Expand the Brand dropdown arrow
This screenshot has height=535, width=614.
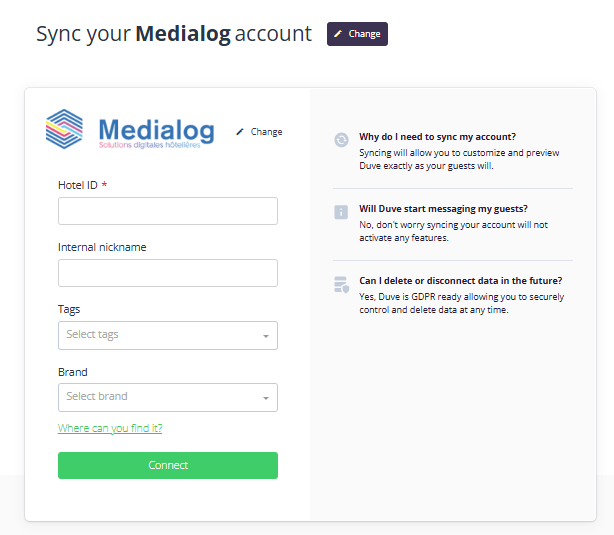pos(266,398)
